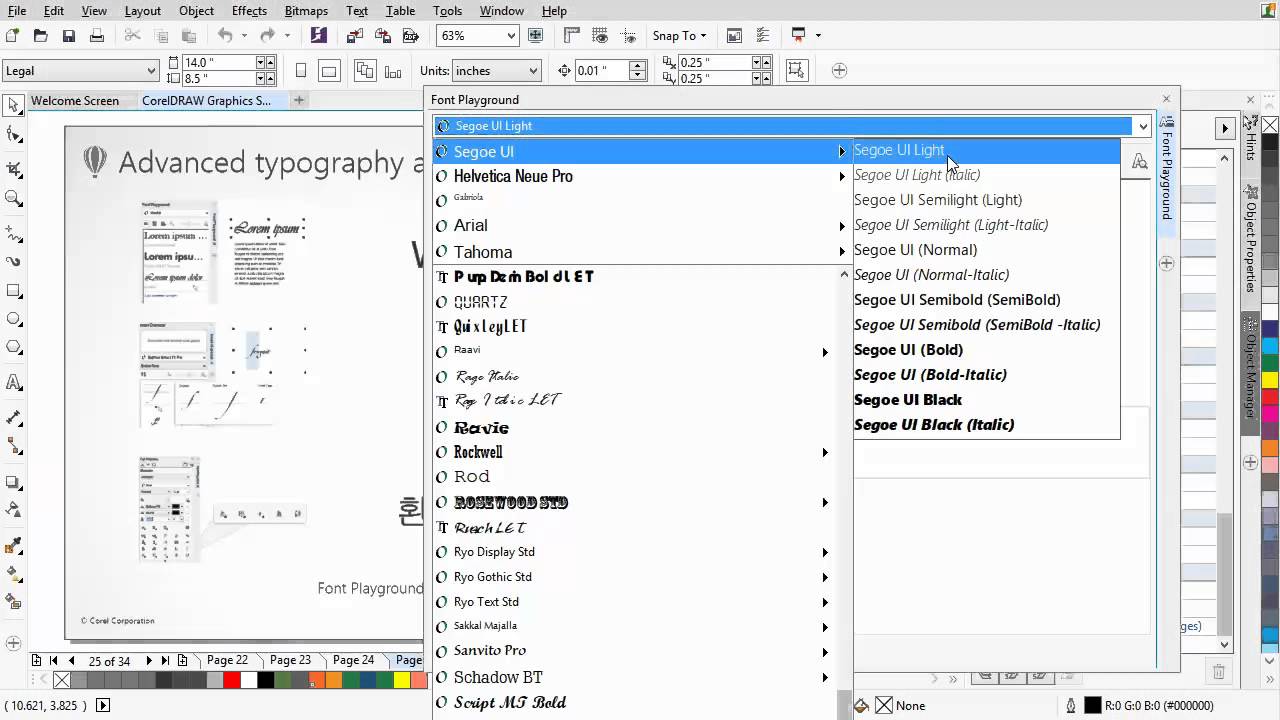1280x720 pixels.
Task: Set page orientation to Landscape
Action: pyautogui.click(x=329, y=71)
